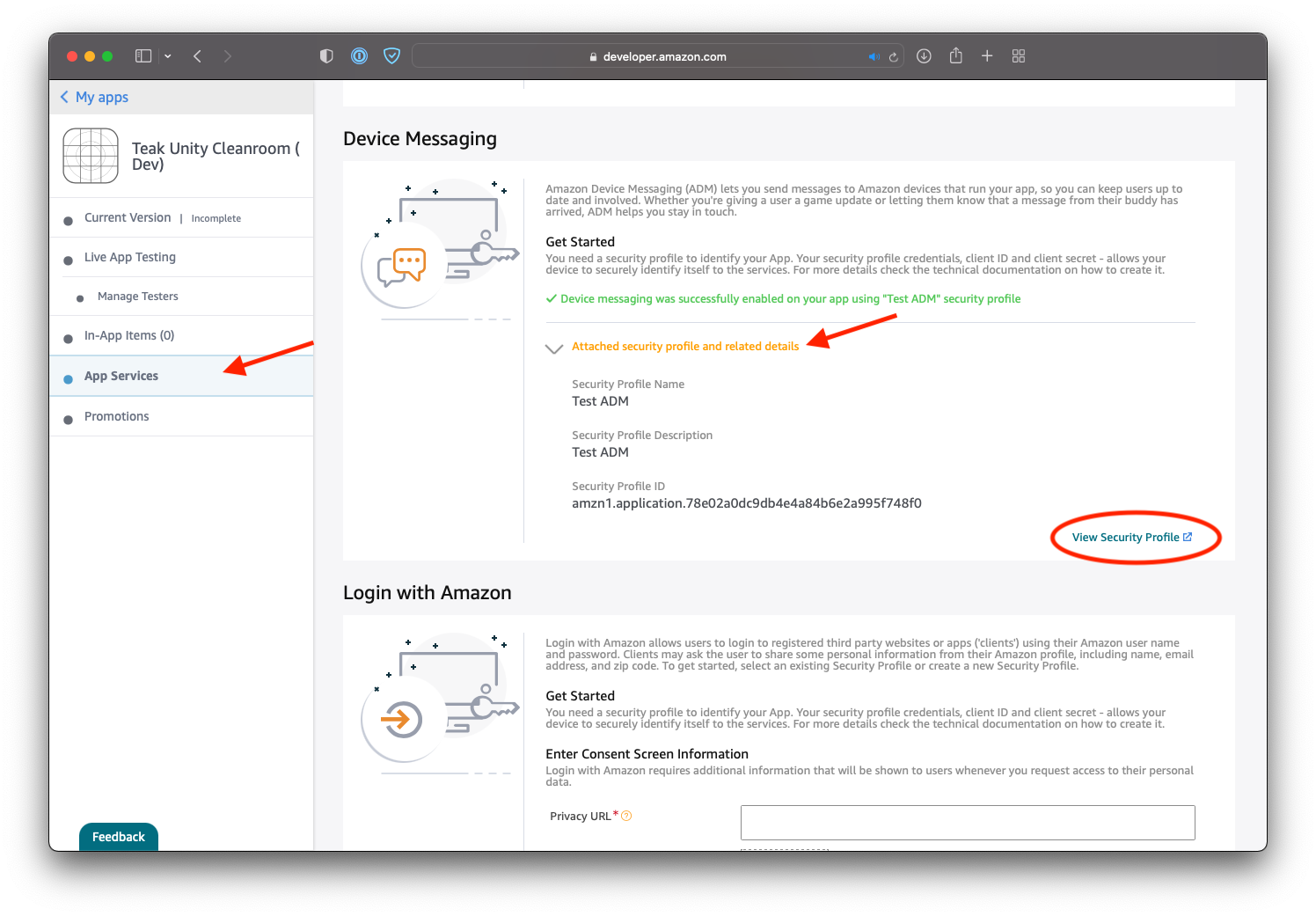This screenshot has width=1316, height=916.
Task: Open a new tab with plus icon
Action: [987, 55]
